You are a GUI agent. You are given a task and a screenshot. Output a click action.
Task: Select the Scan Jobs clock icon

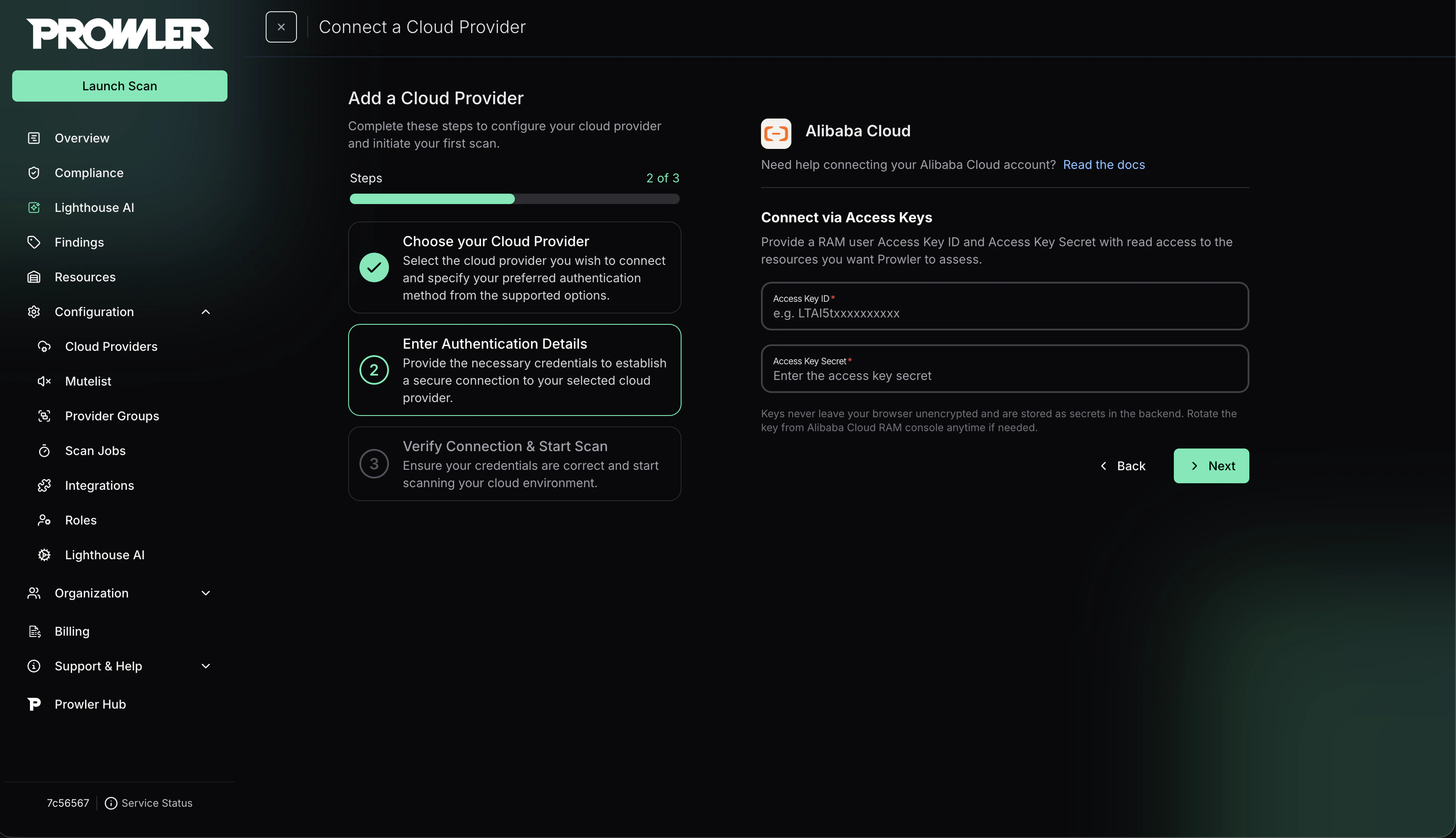click(x=45, y=451)
